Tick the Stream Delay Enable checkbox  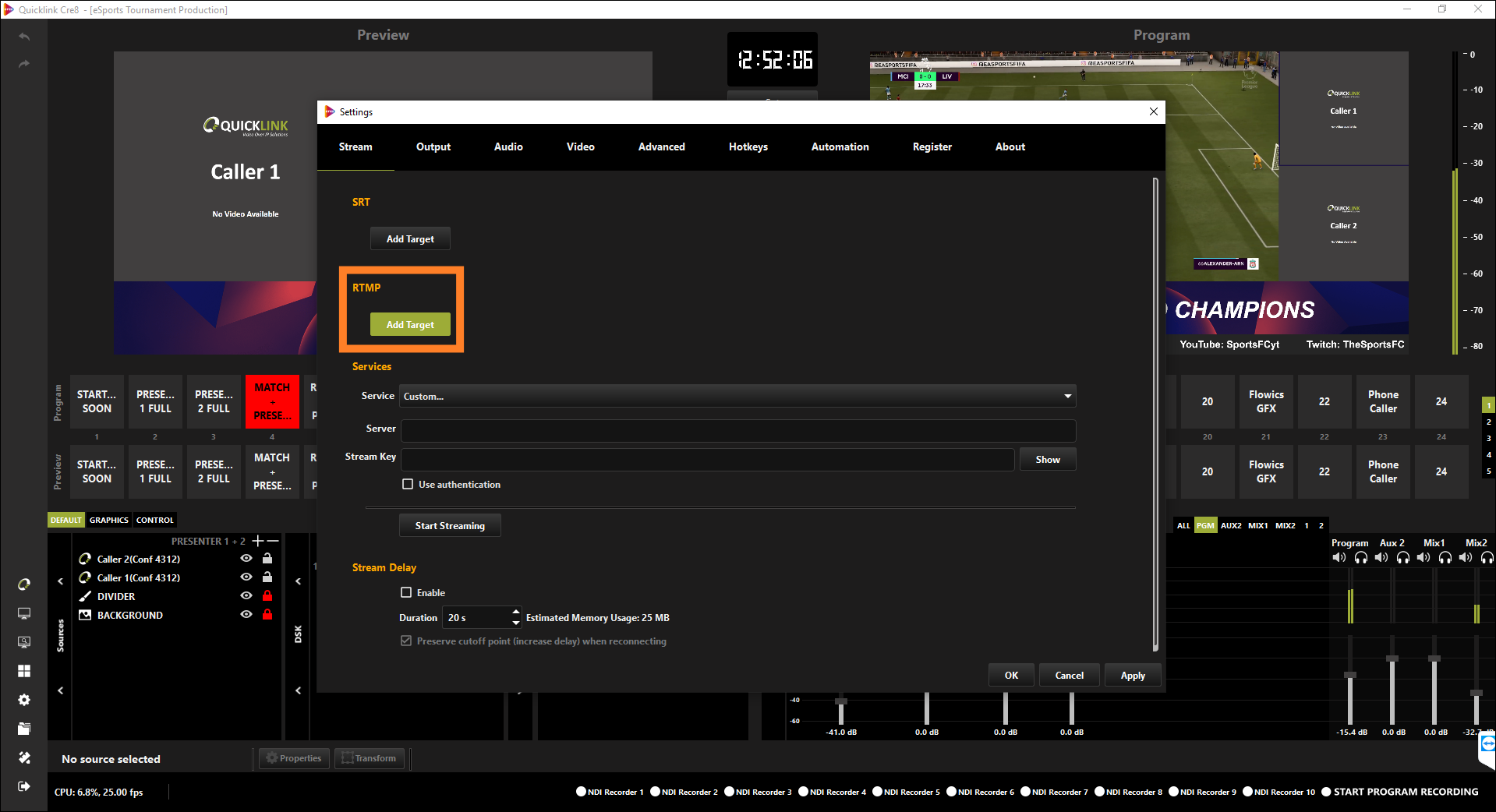[x=406, y=592]
